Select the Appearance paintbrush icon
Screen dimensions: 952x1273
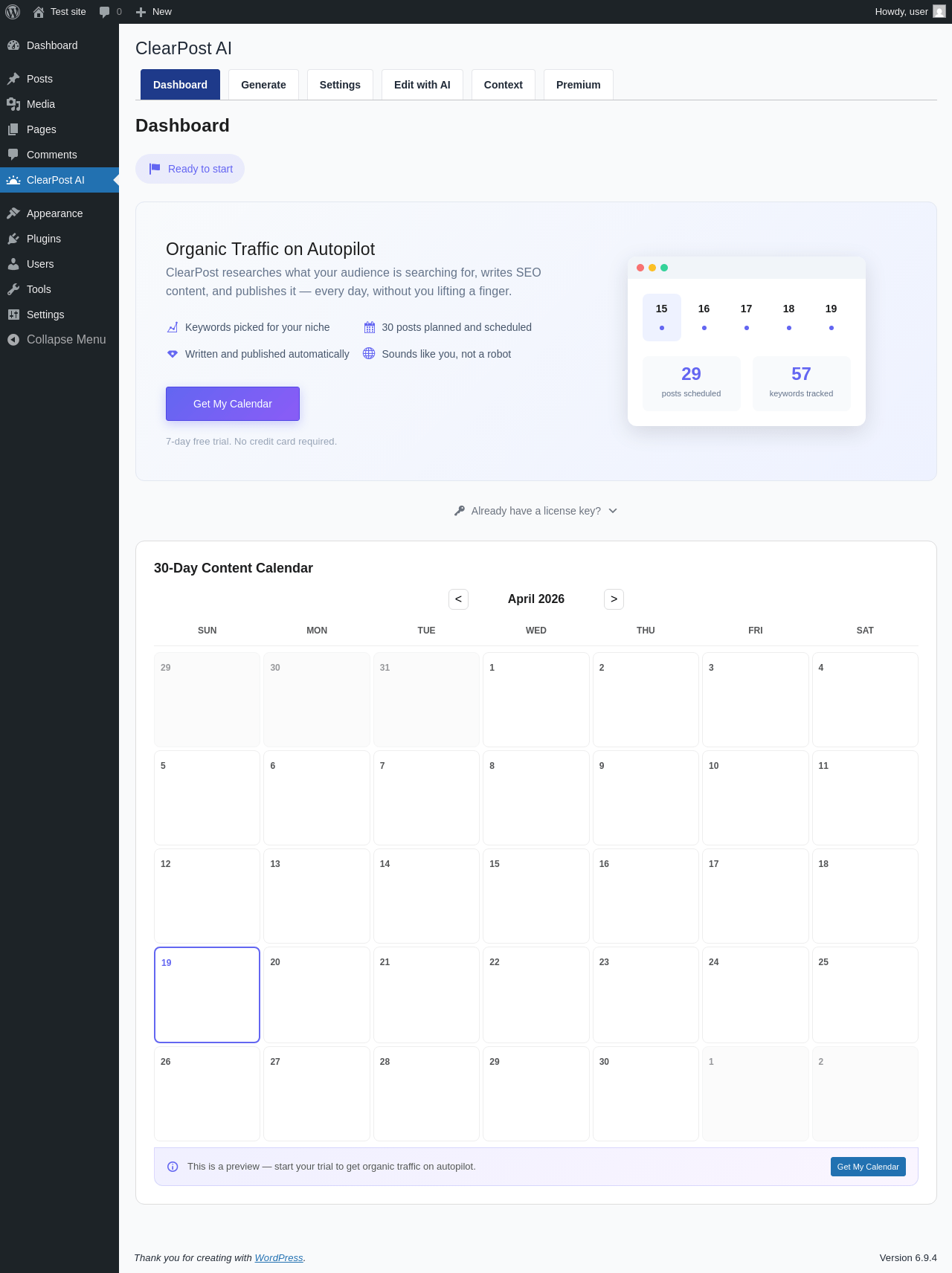13,213
